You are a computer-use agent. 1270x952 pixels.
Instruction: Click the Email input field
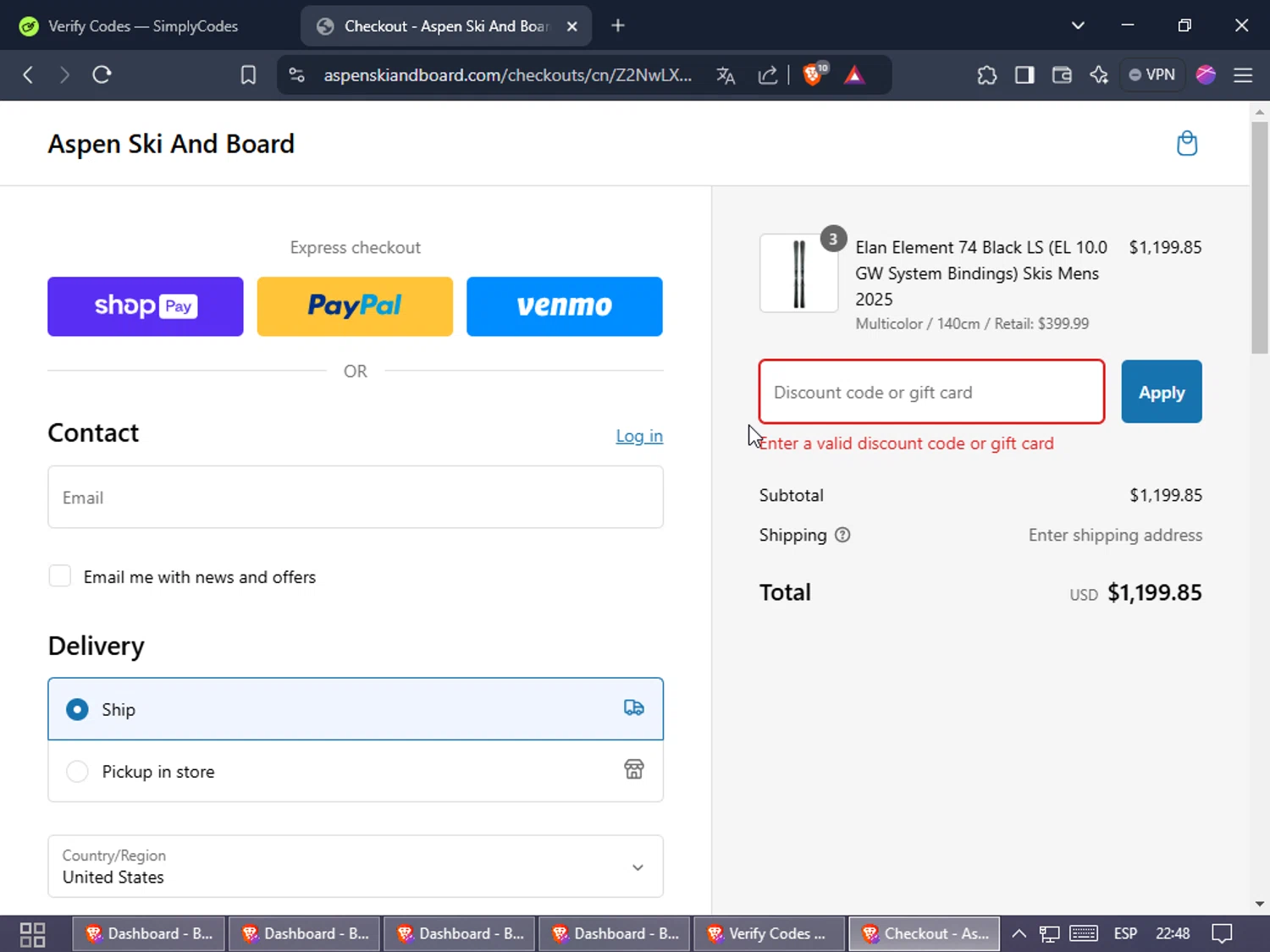tap(356, 497)
